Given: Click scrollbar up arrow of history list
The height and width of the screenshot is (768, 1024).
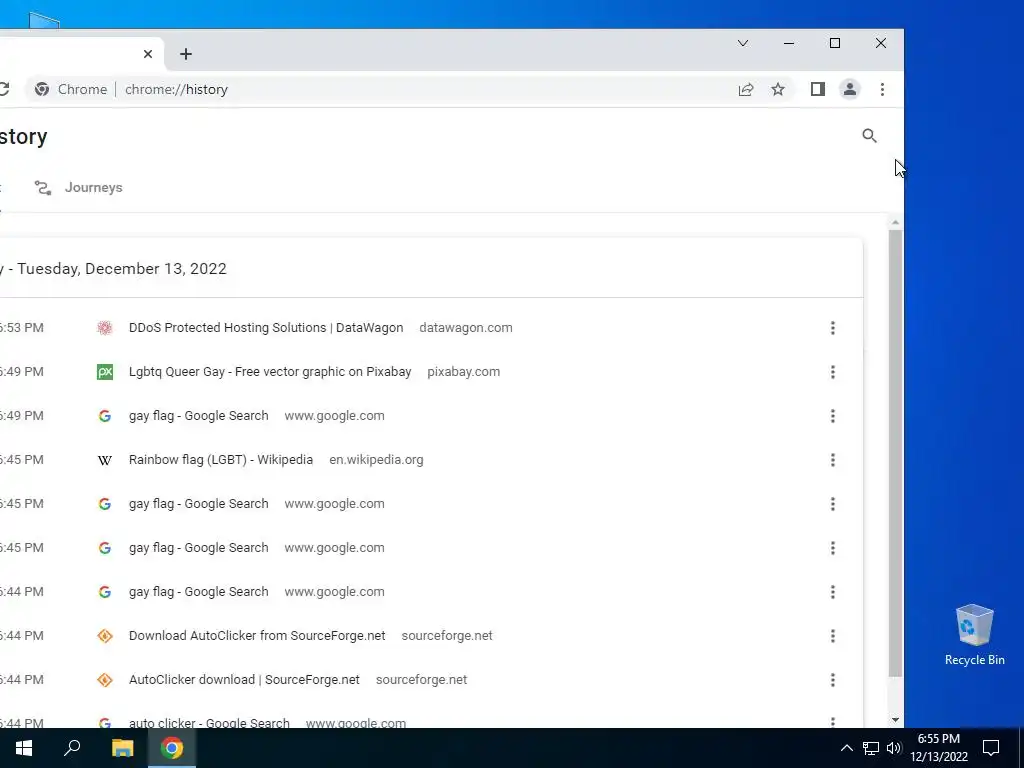Looking at the screenshot, I should click(895, 223).
